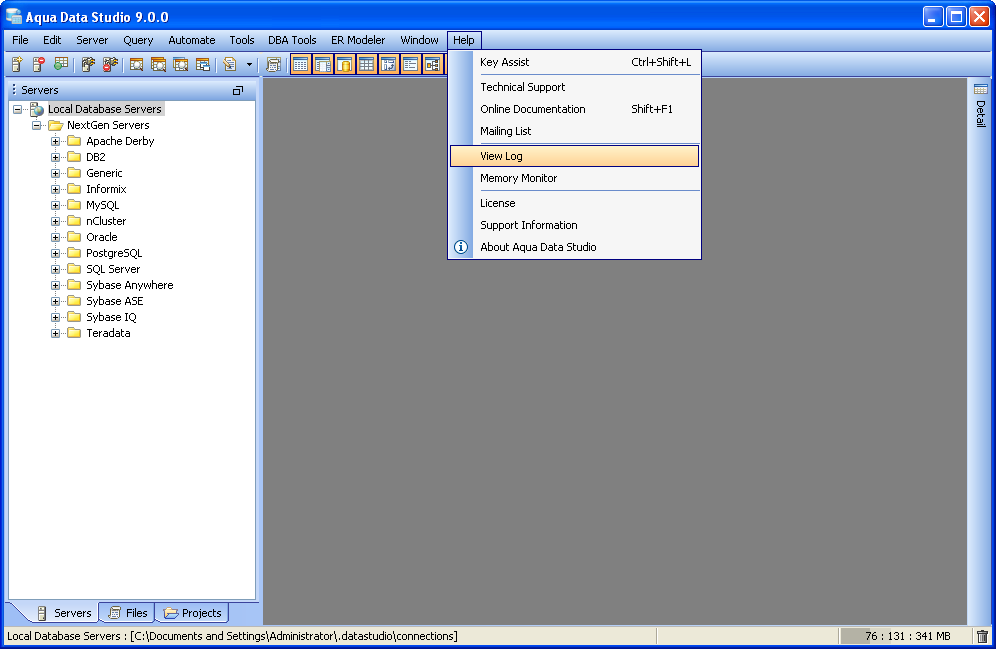Image resolution: width=996 pixels, height=649 pixels.
Task: Click the Detail panel icon on right edge
Action: tap(981, 89)
